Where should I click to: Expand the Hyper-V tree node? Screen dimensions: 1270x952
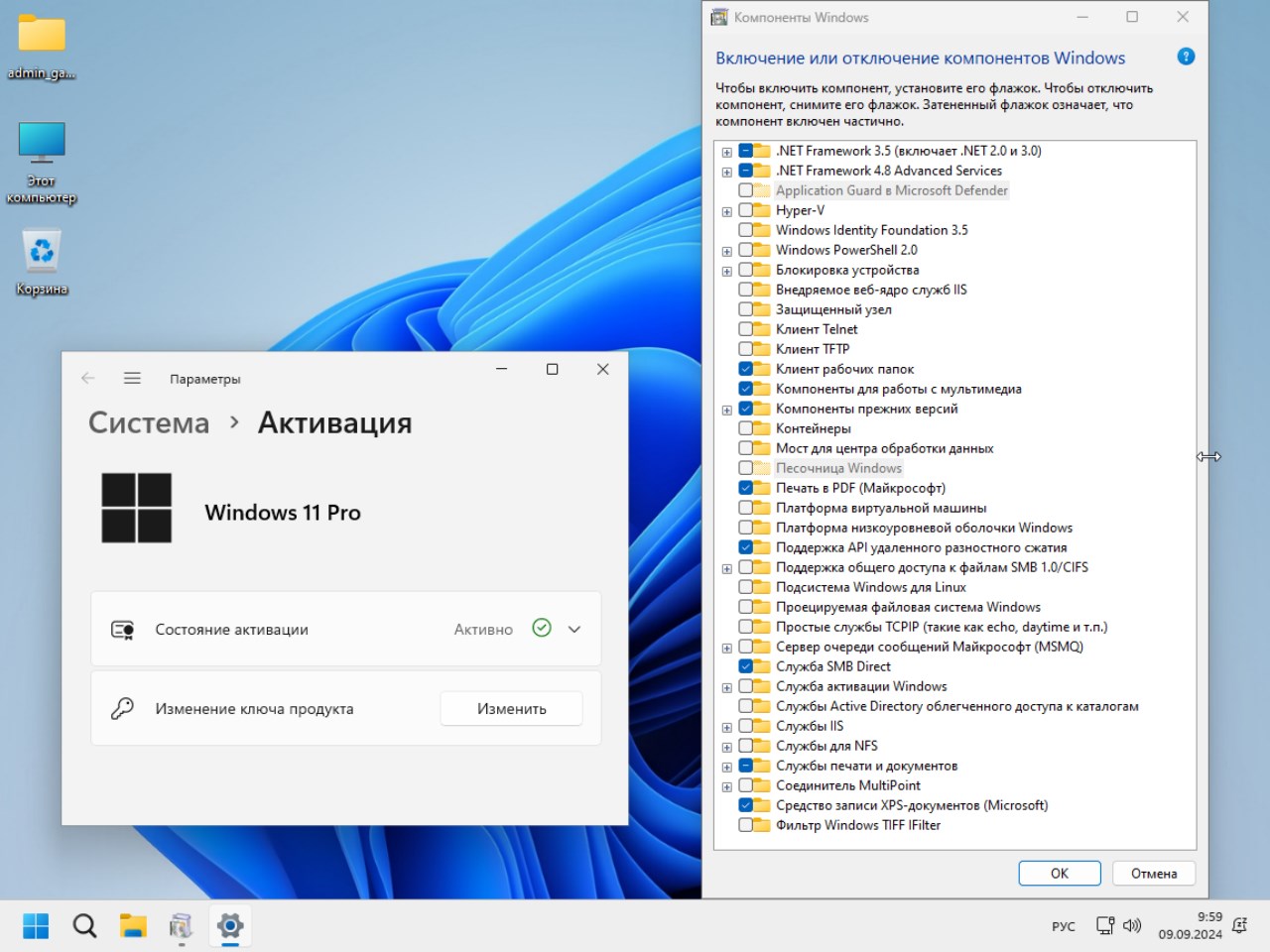727,211
